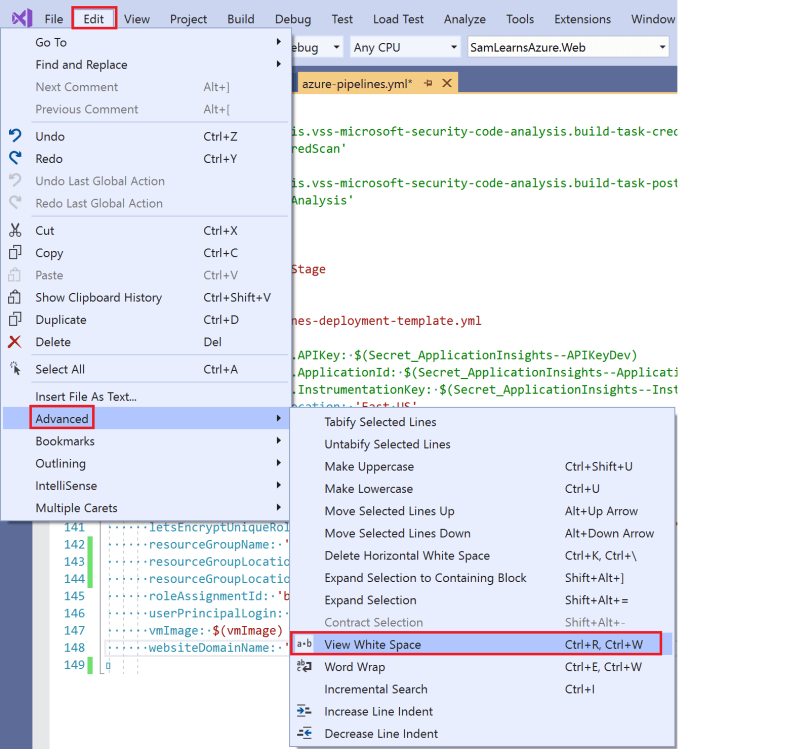The width and height of the screenshot is (810, 749).
Task: Open the Tools menu
Action: 520,19
